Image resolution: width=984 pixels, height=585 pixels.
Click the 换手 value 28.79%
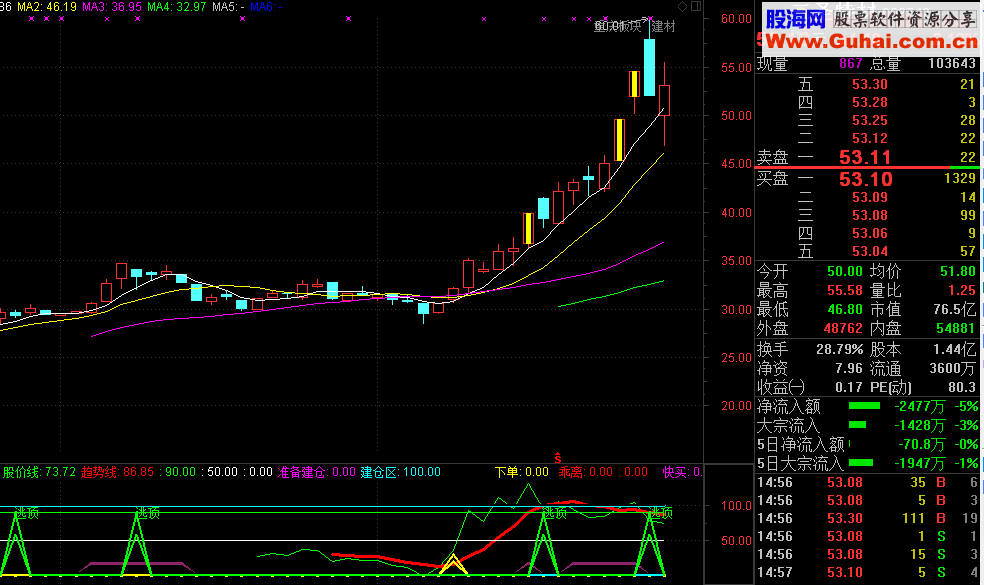840,350
